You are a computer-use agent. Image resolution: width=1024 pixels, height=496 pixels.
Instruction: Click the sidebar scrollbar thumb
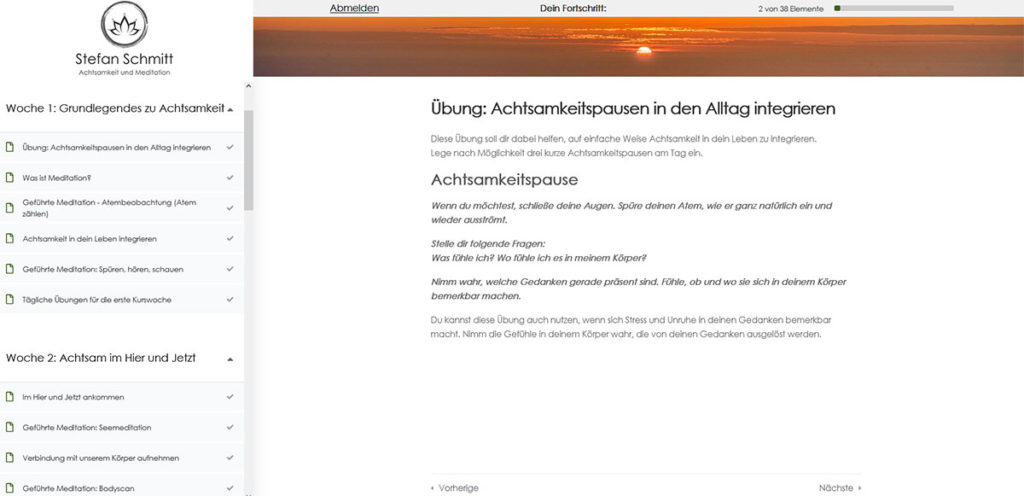248,160
